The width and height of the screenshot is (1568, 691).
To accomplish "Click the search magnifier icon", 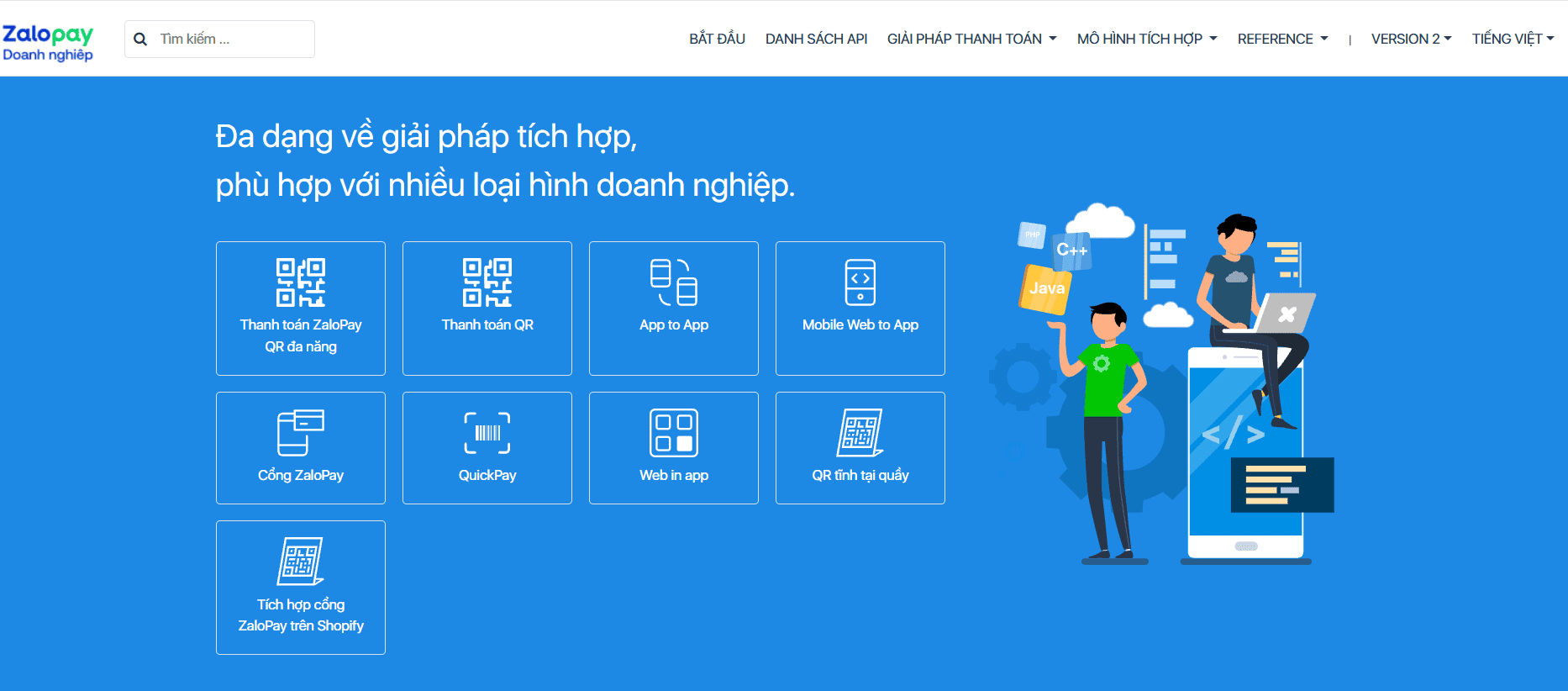I will 140,40.
